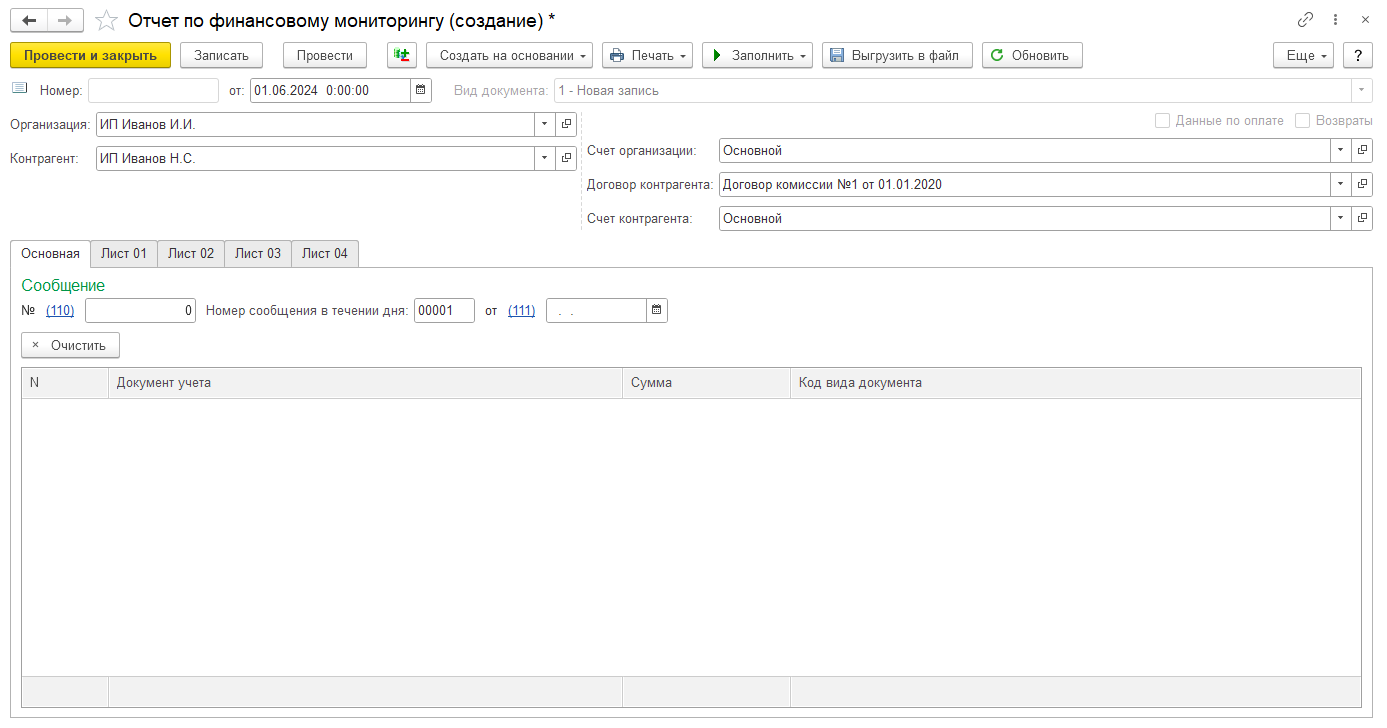The height and width of the screenshot is (728, 1387).
Task: Click the Провести button
Action: 325,55
